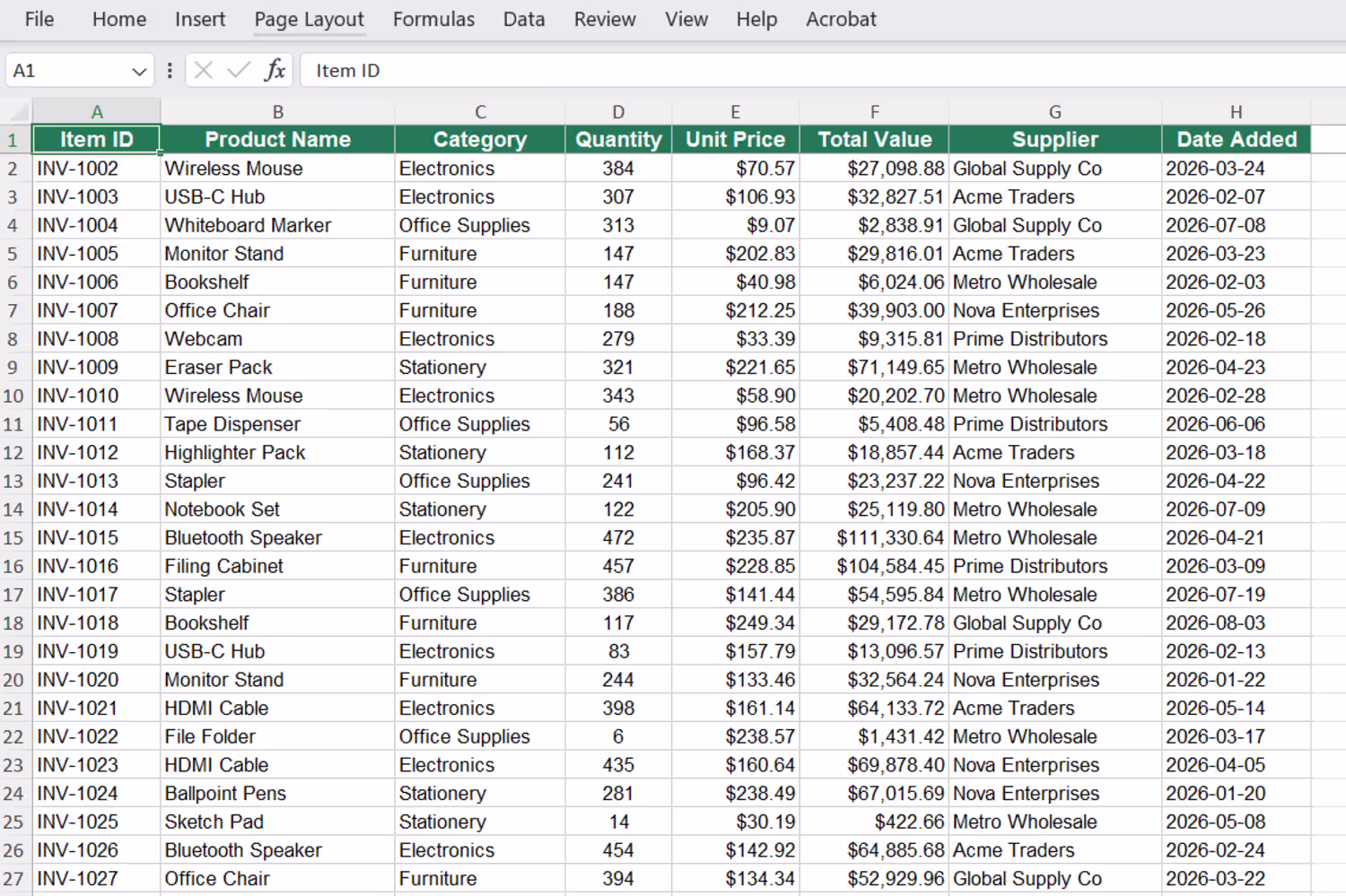
Task: Switch to the Home tab
Action: coord(119,19)
